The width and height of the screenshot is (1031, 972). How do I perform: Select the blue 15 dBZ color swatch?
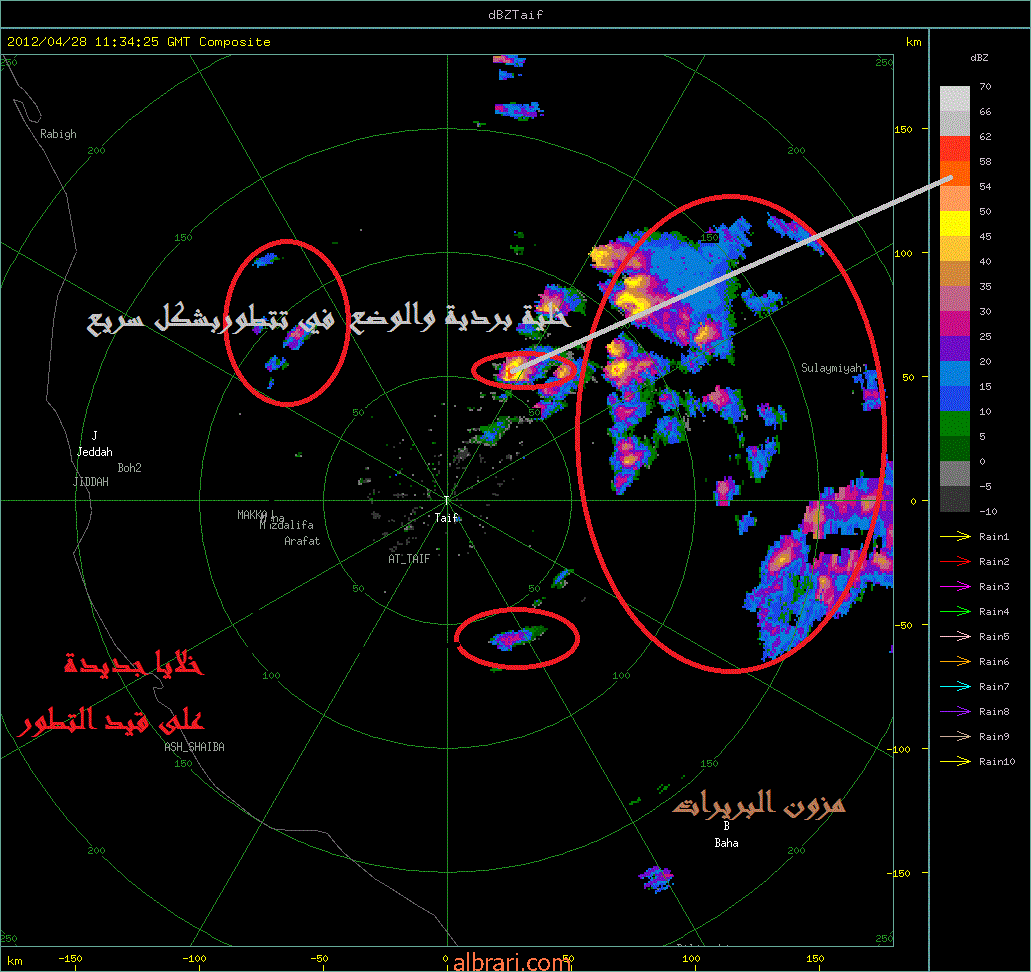(955, 374)
